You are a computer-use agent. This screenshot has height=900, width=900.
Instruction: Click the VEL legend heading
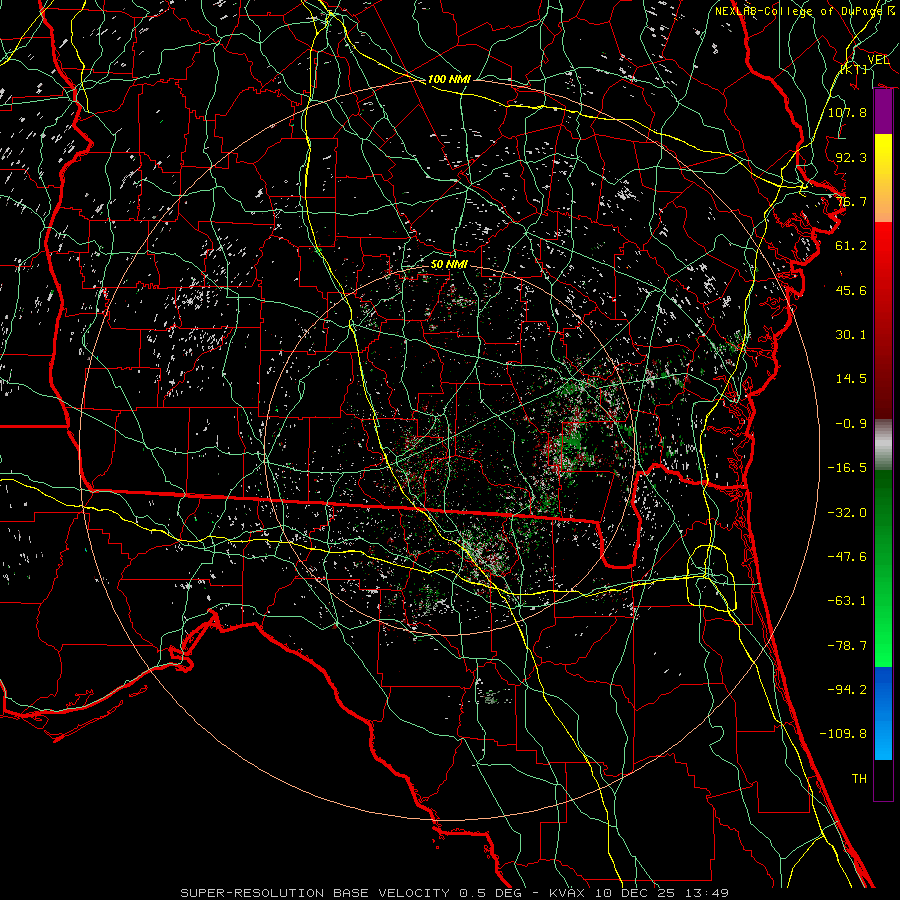tap(878, 60)
